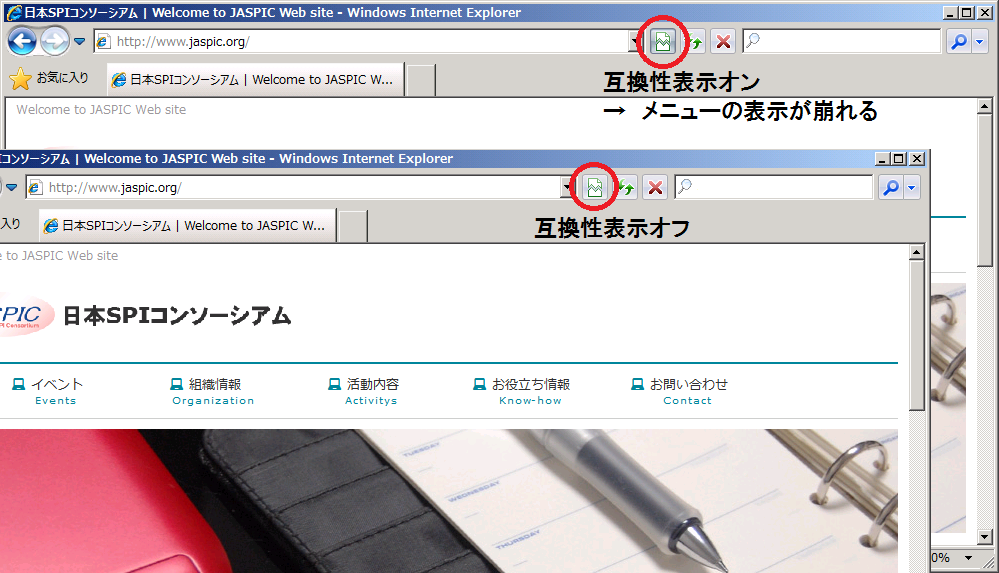Open recent pages dropdown in front window
999x573 pixels.
click(x=11, y=187)
